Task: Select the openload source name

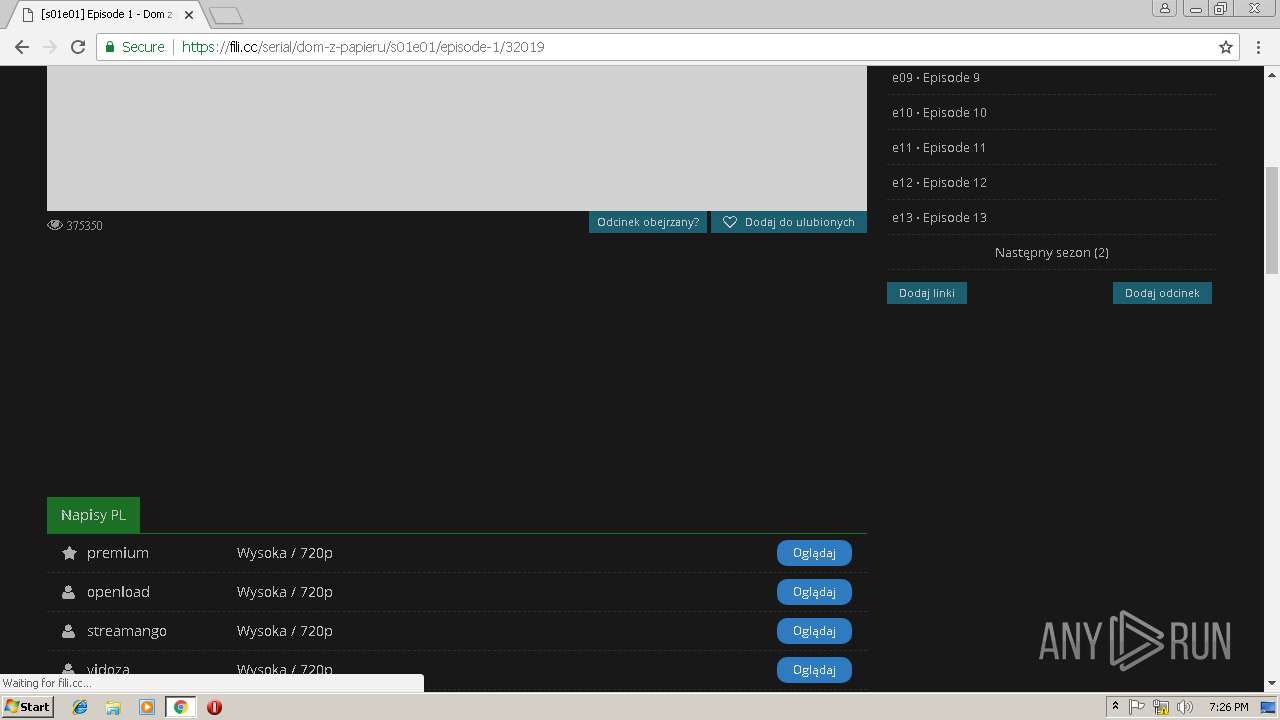Action: (x=118, y=592)
